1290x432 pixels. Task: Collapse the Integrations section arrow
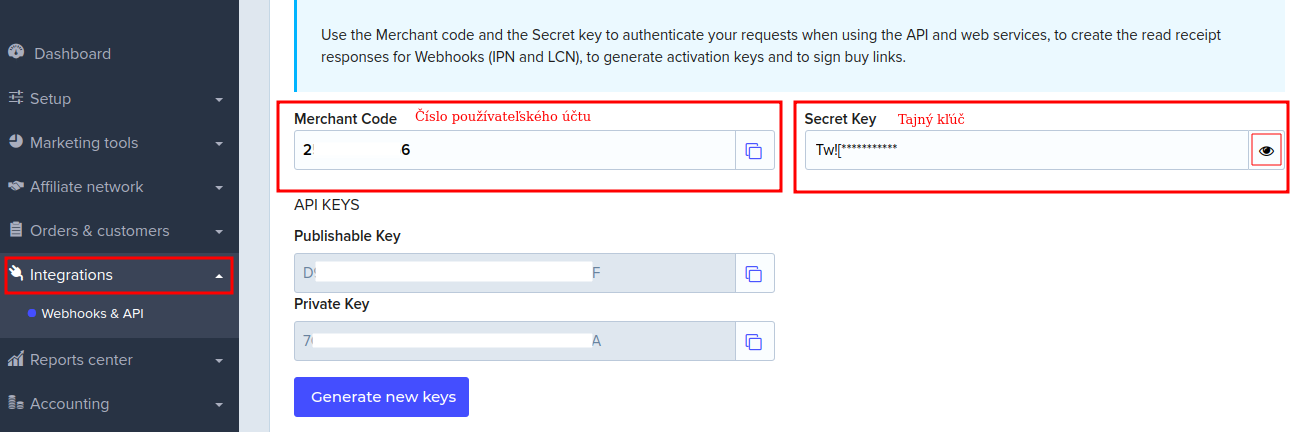pos(219,275)
